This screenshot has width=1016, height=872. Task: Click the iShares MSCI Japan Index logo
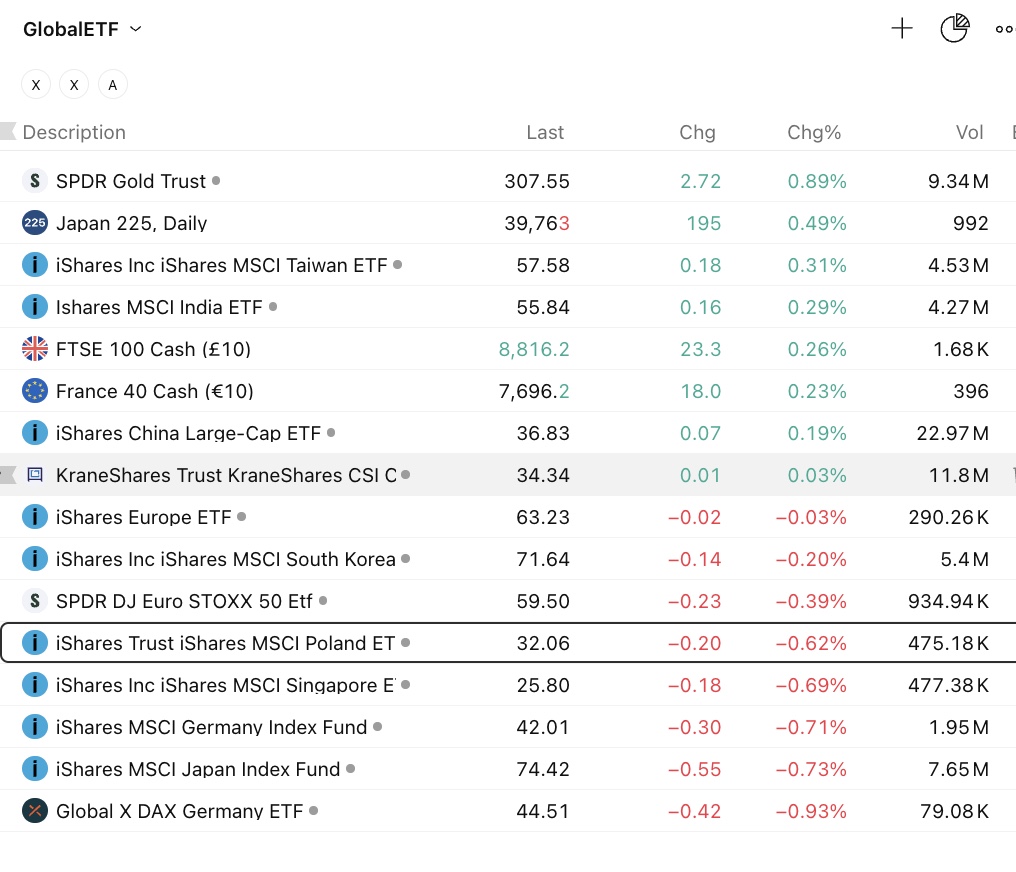pos(35,769)
